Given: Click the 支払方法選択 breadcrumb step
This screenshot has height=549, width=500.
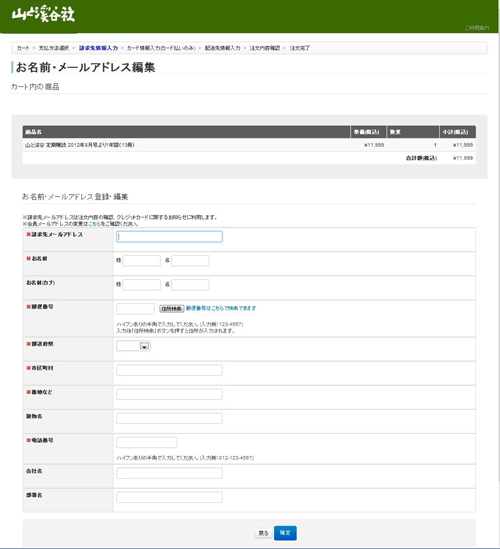Looking at the screenshot, I should point(54,48).
